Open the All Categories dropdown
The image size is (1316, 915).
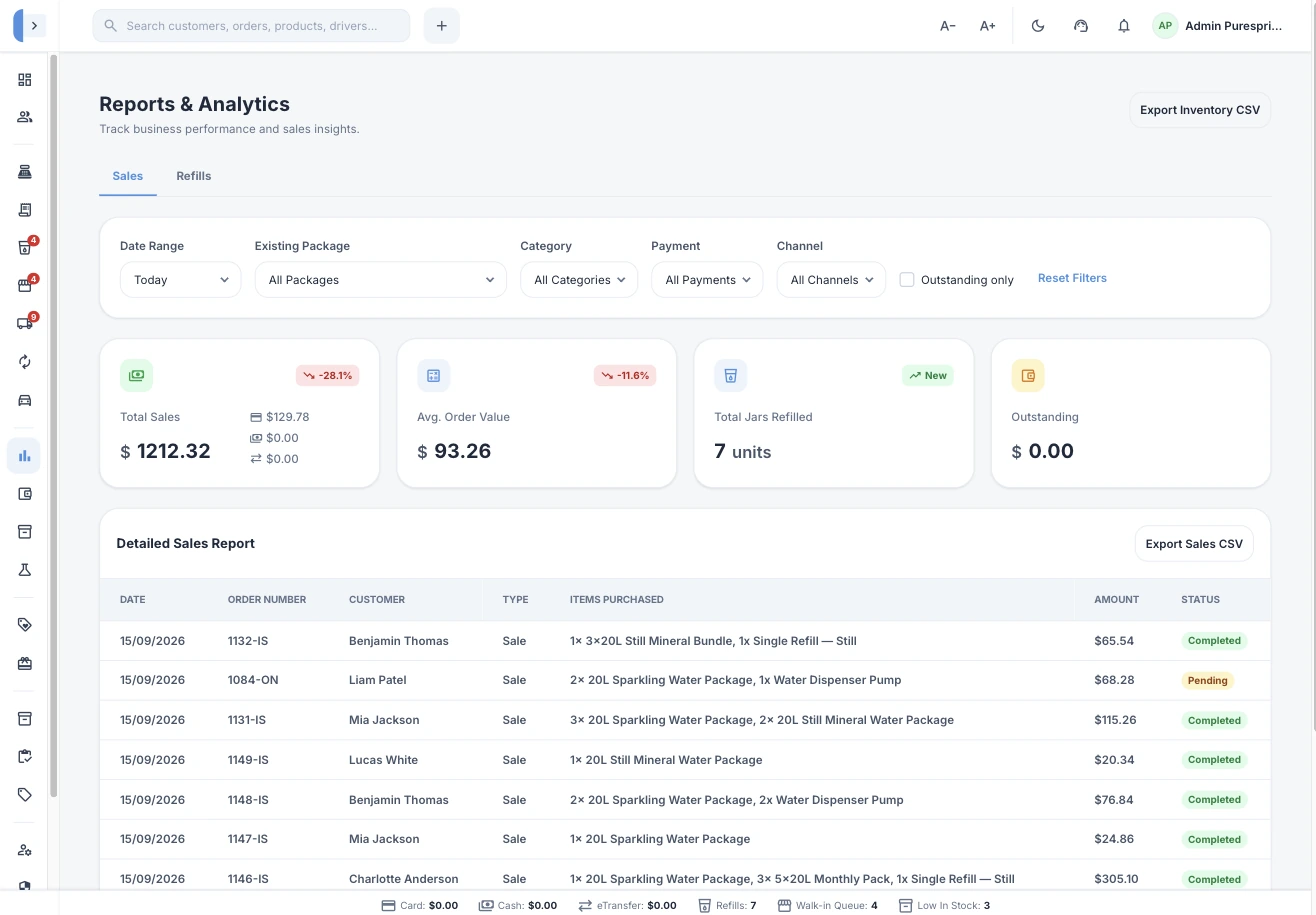pos(579,280)
